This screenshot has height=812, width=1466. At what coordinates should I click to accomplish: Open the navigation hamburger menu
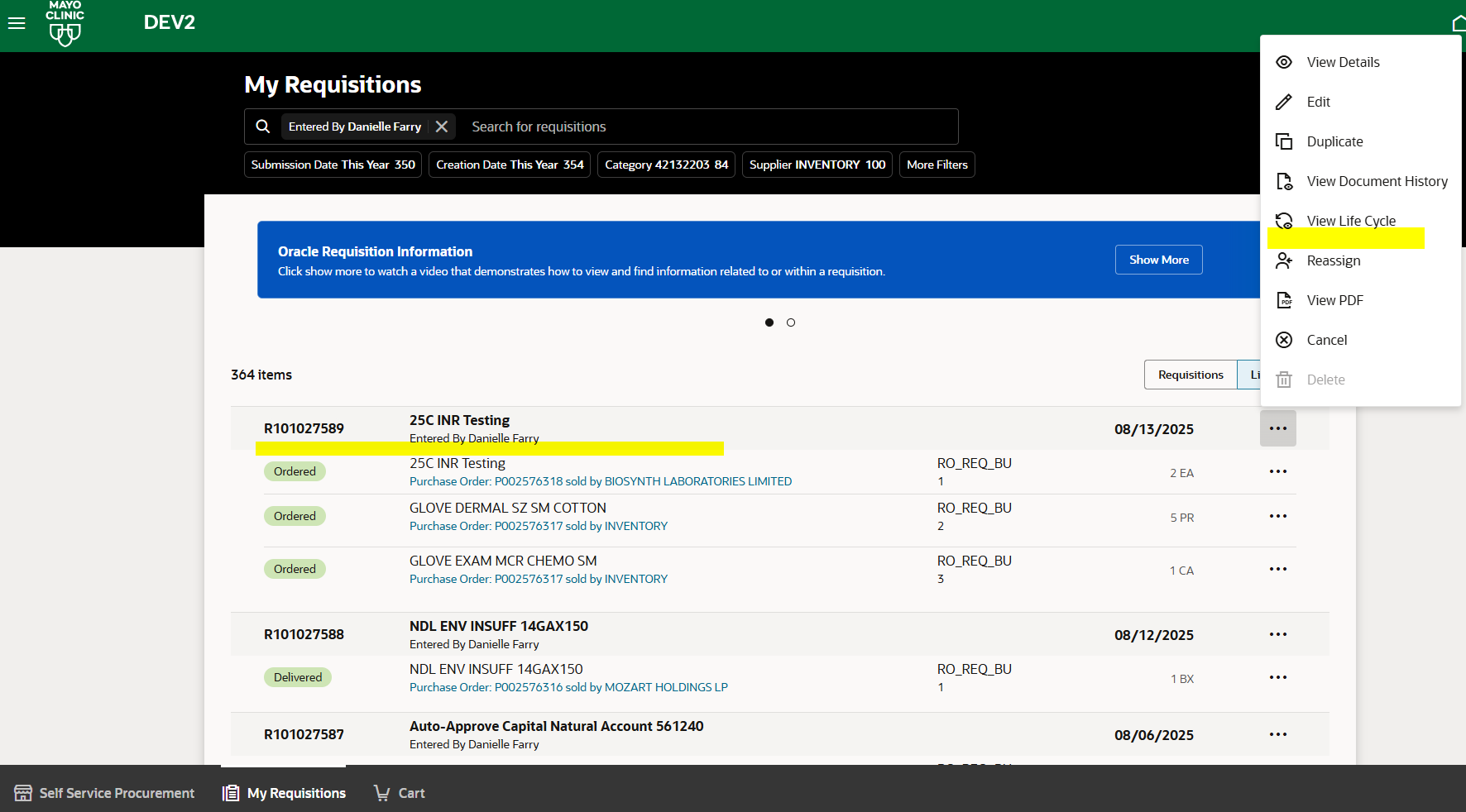coord(17,23)
